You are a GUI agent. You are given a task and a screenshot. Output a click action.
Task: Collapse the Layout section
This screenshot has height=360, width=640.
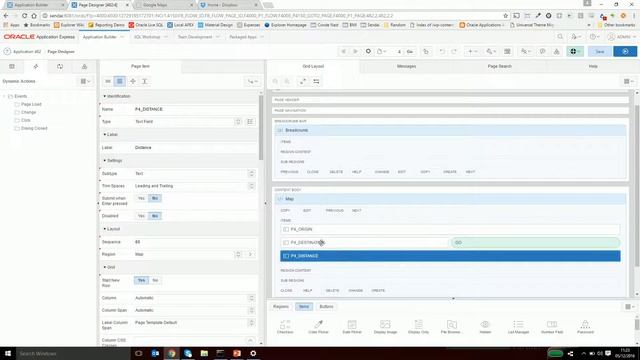pos(105,229)
